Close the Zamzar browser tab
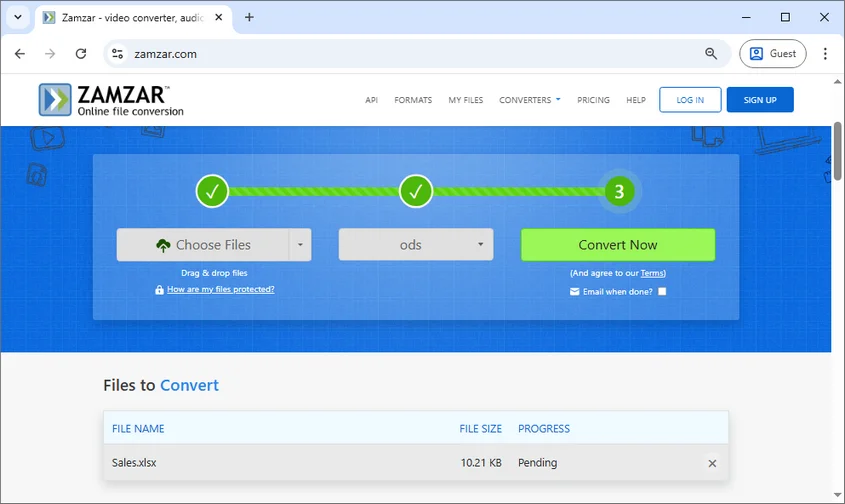 [x=219, y=17]
